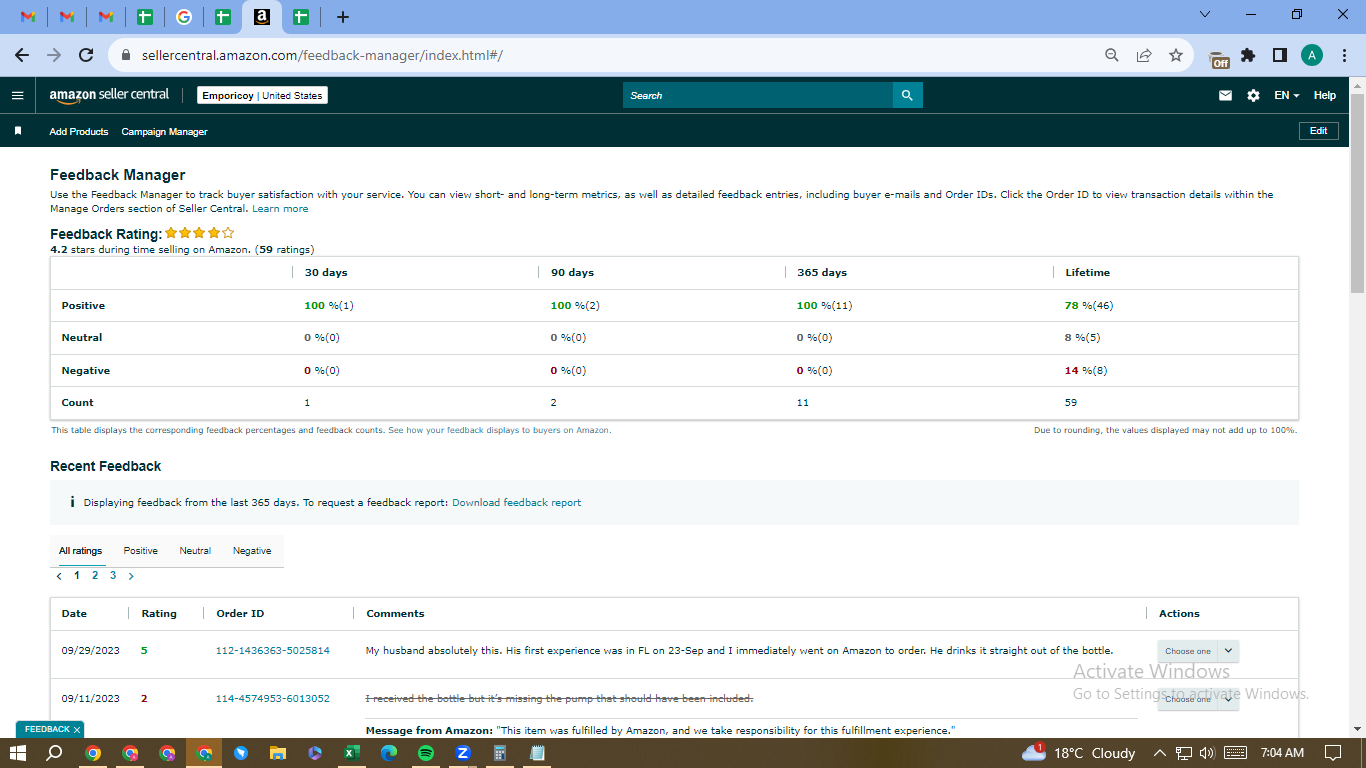Zoom with the browser magnifier icon
Screen dimensions: 1366x768
coord(1111,55)
